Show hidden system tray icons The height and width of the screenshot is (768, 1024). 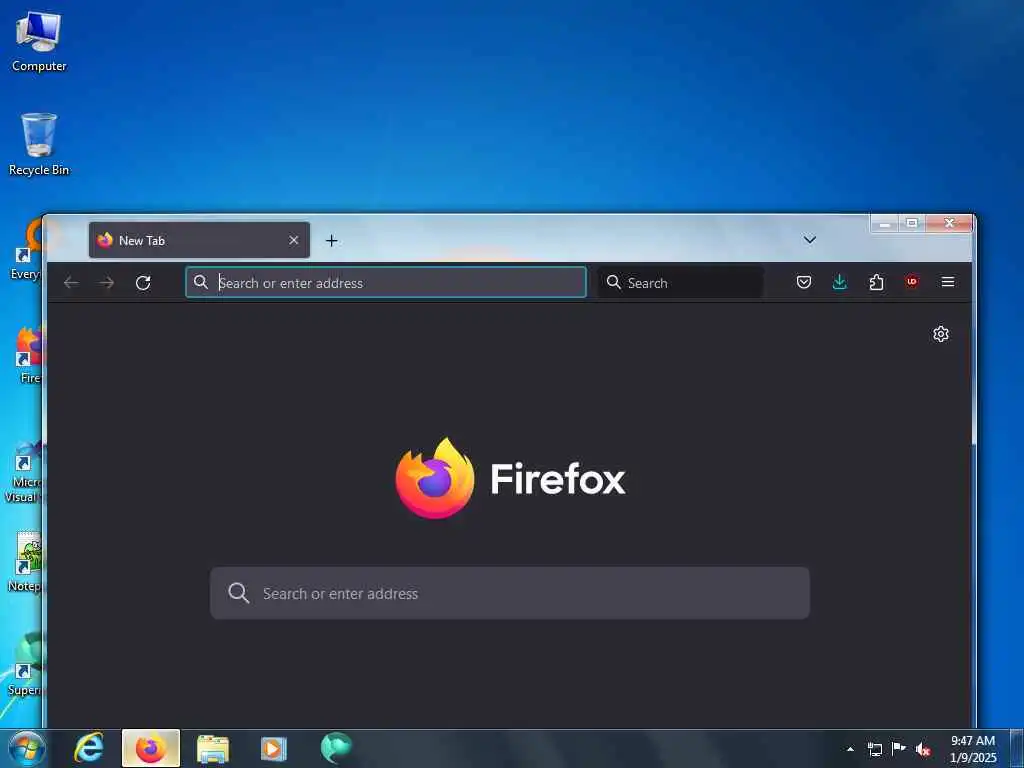850,749
